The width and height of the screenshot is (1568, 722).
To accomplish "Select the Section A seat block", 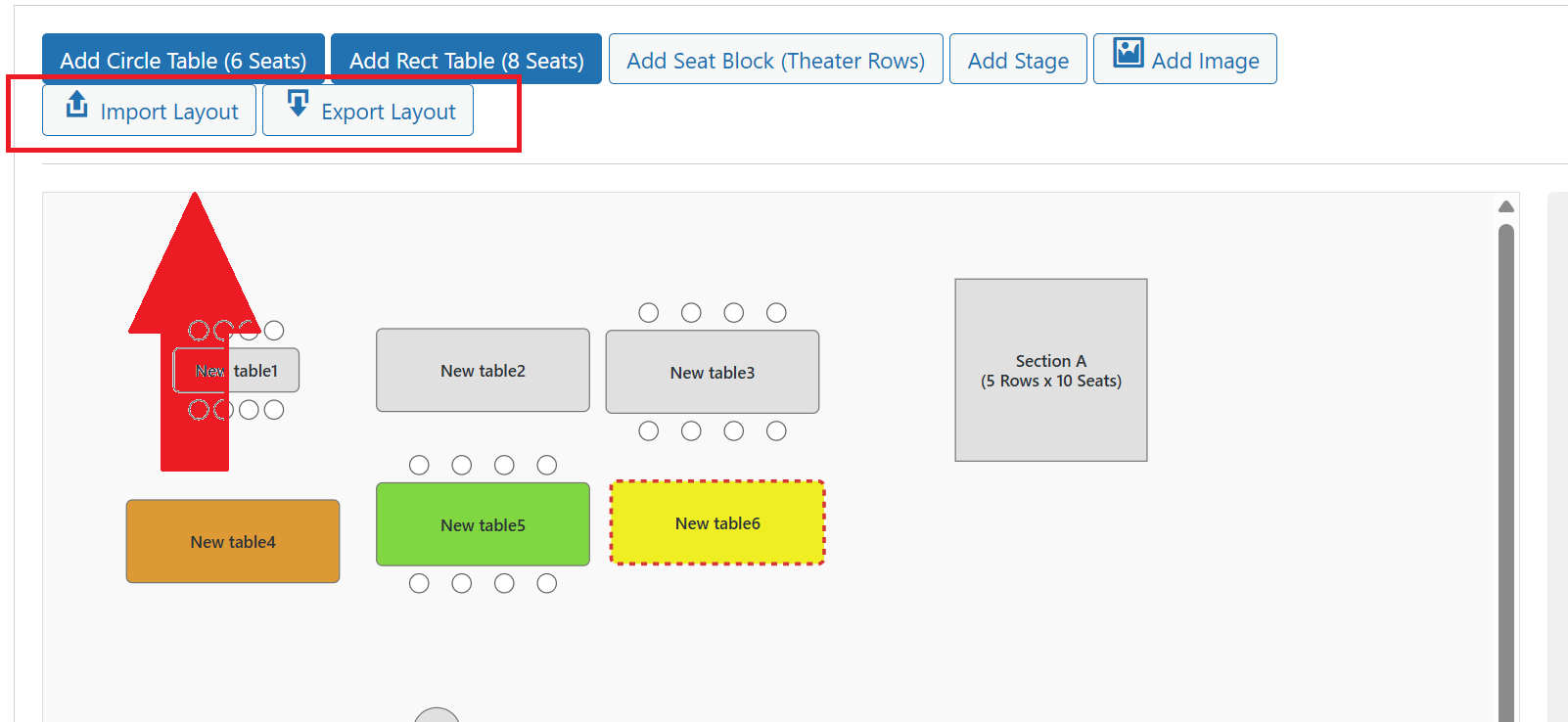I will pyautogui.click(x=1050, y=371).
